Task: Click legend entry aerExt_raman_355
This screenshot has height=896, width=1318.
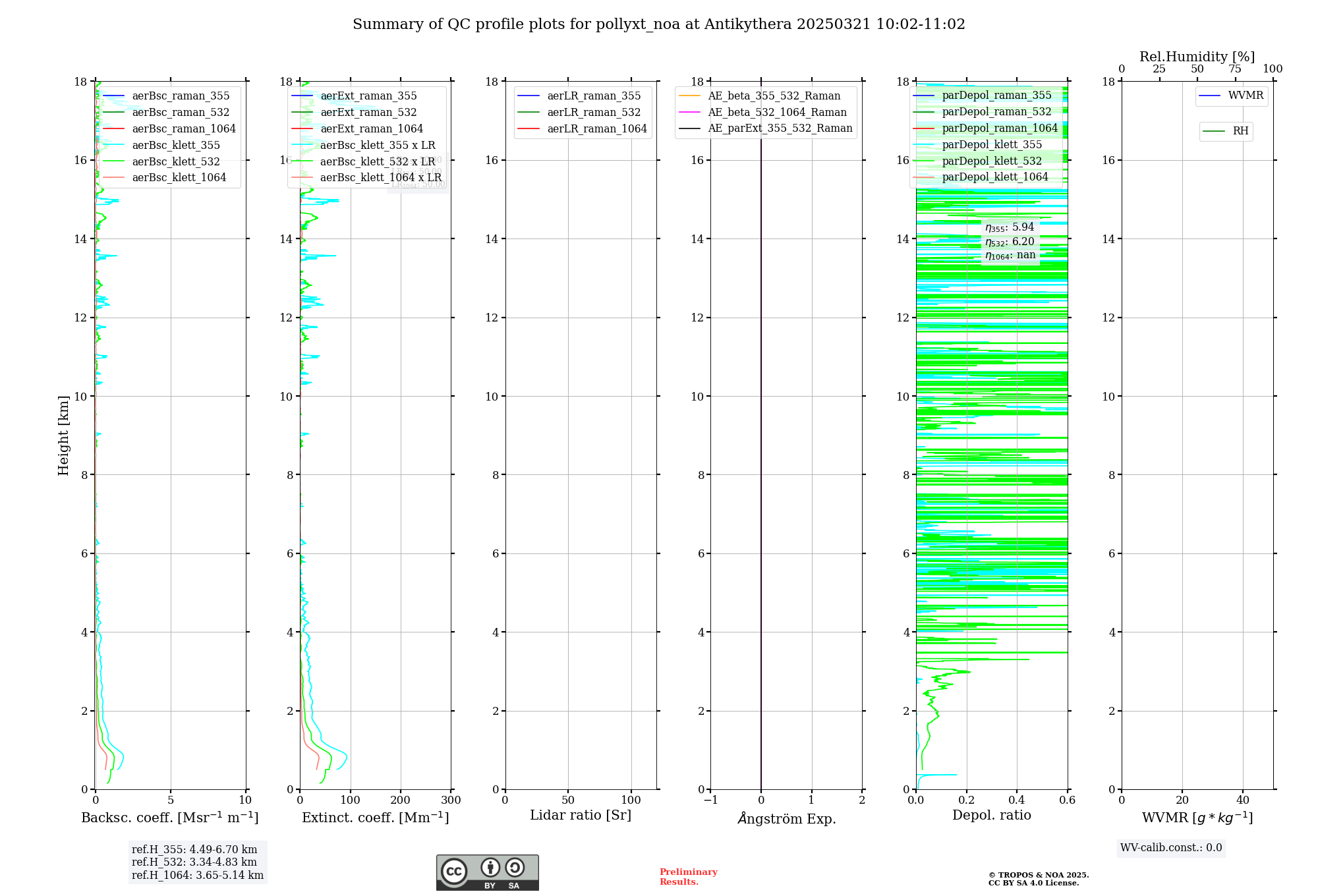Action: 355,96
